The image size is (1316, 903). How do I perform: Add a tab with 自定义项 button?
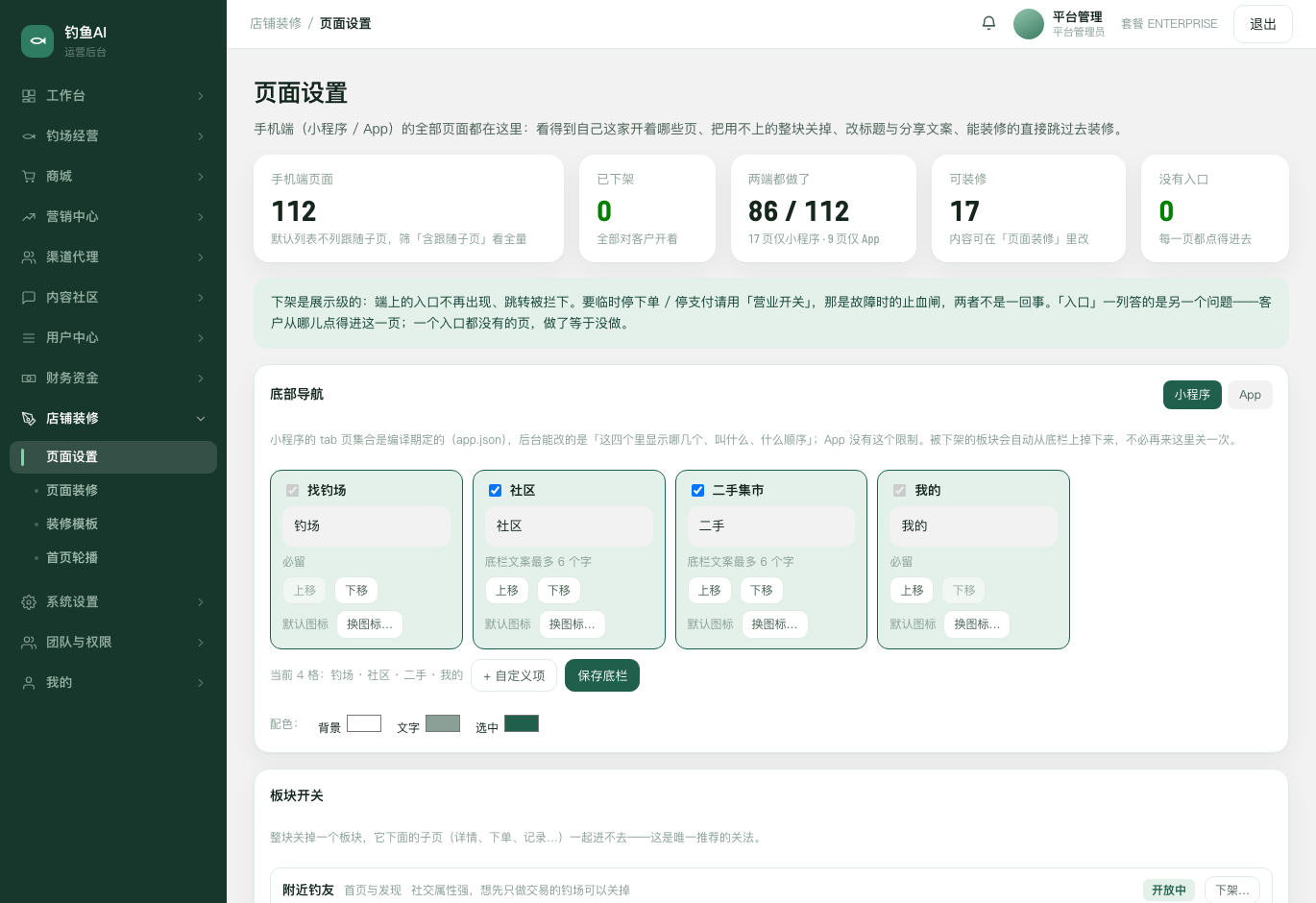[514, 675]
